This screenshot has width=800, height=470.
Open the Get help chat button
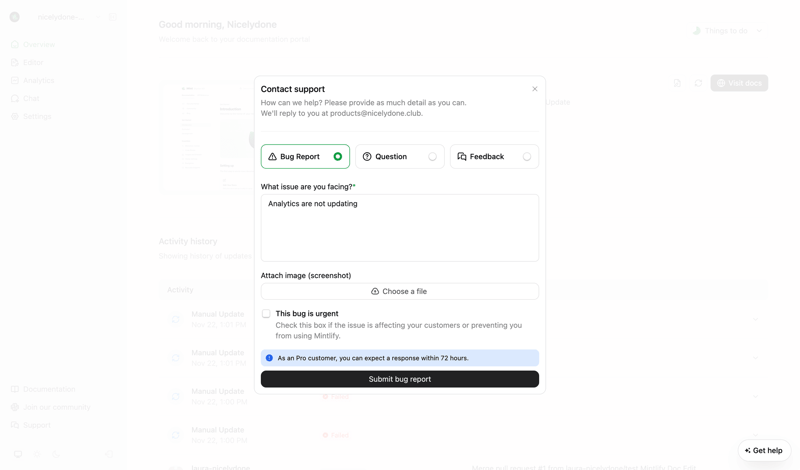[x=764, y=451]
